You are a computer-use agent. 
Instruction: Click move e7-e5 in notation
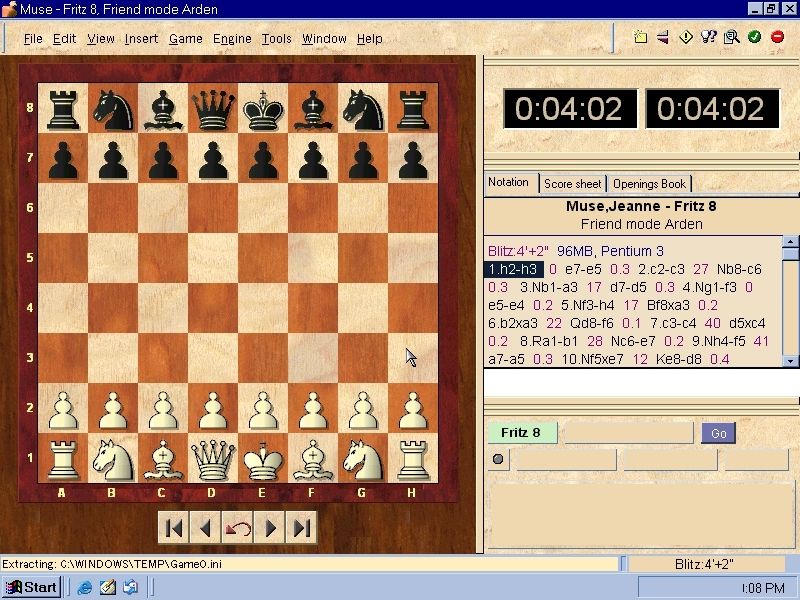tap(583, 269)
